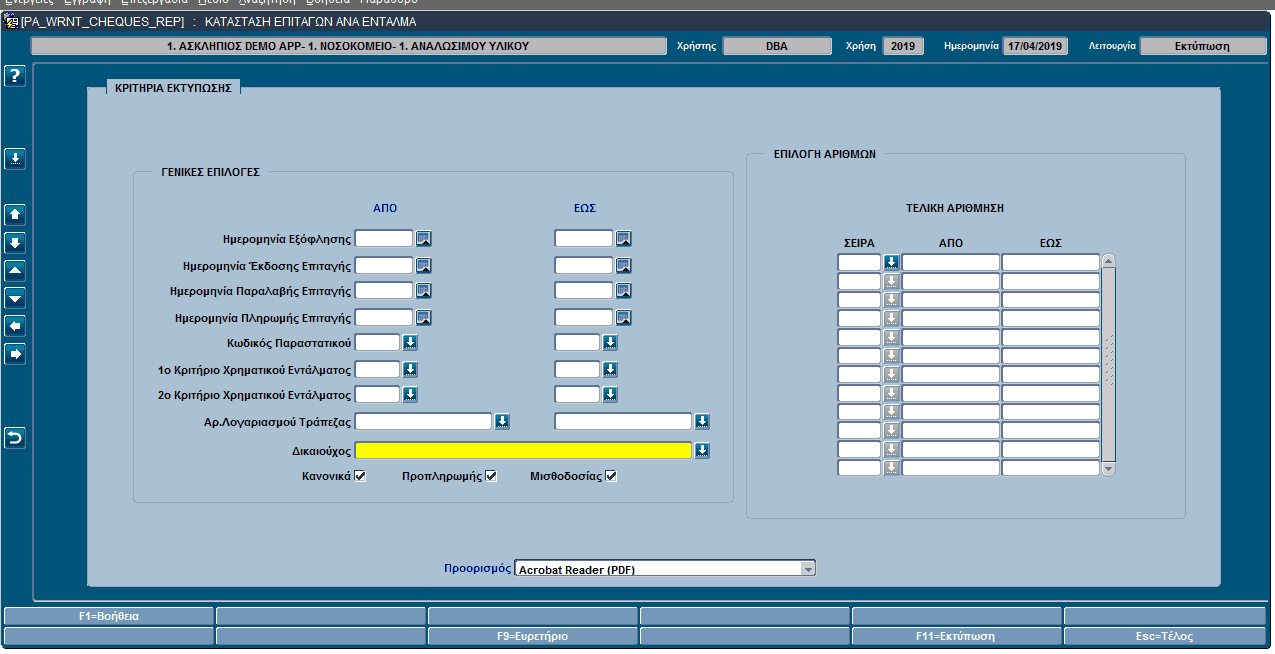
Task: Open value list for Δικαιούχος
Action: (x=702, y=451)
